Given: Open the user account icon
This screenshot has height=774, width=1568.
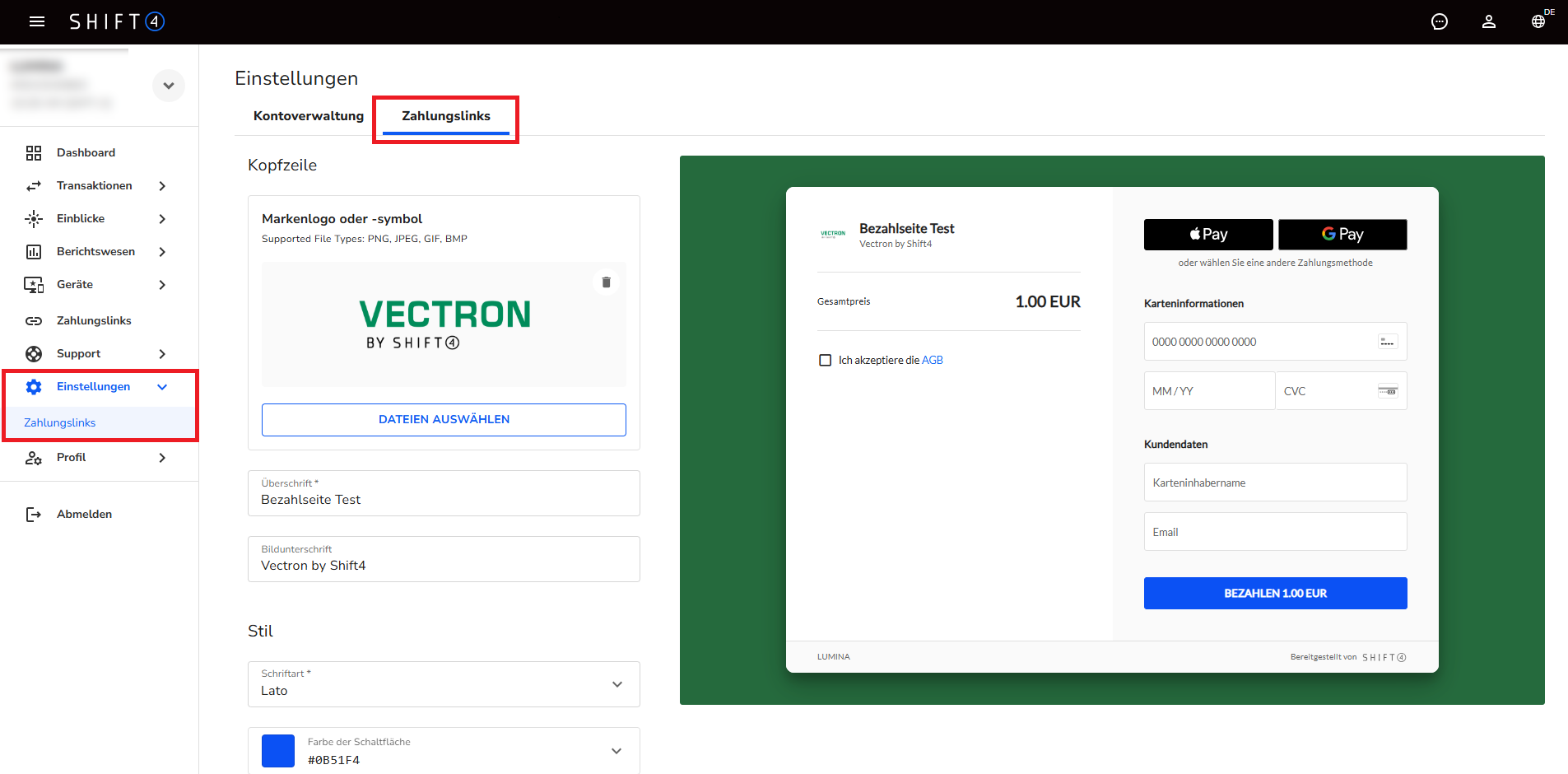Looking at the screenshot, I should (1489, 21).
